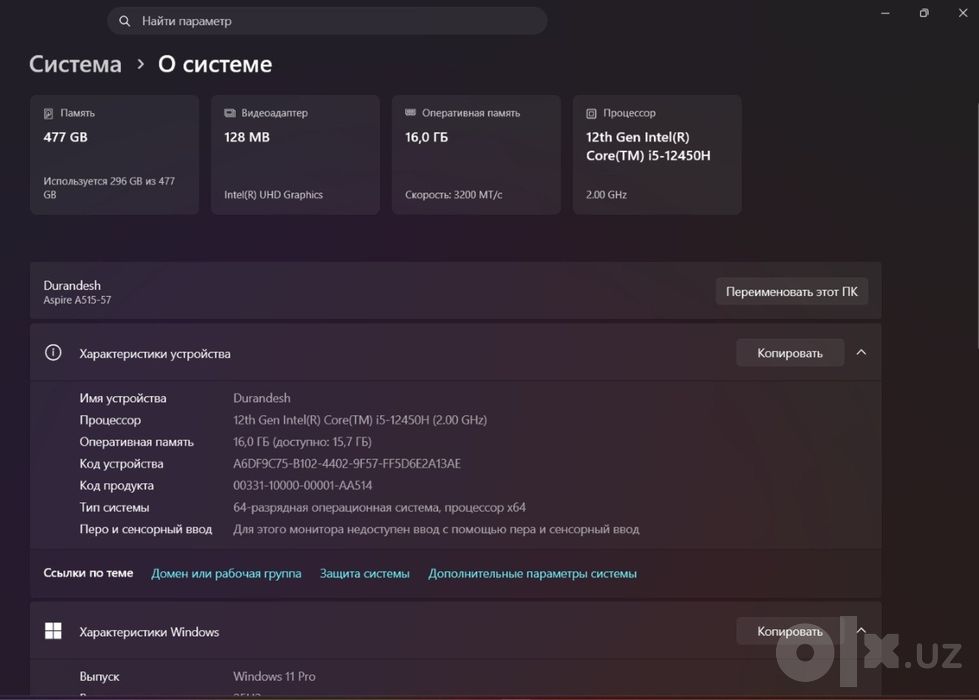Image resolution: width=979 pixels, height=700 pixels.
Task: Restore down the Settings window
Action: coord(924,13)
